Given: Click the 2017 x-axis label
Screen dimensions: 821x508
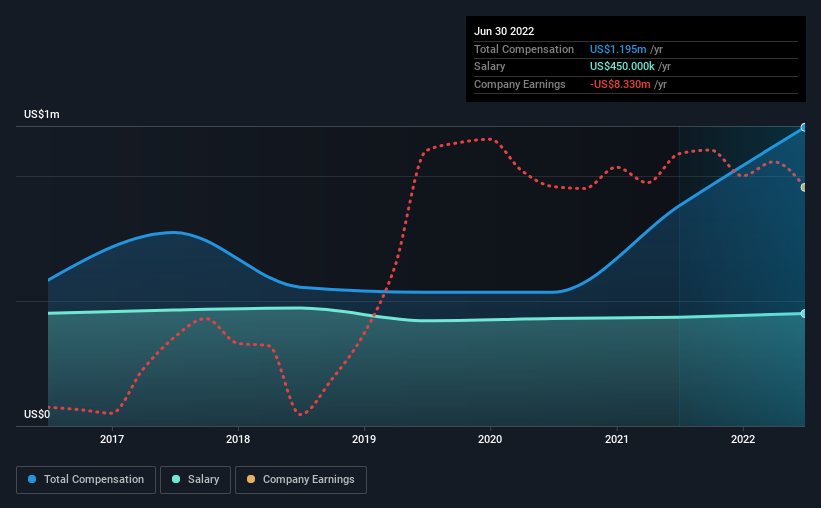Looking at the screenshot, I should point(112,439).
